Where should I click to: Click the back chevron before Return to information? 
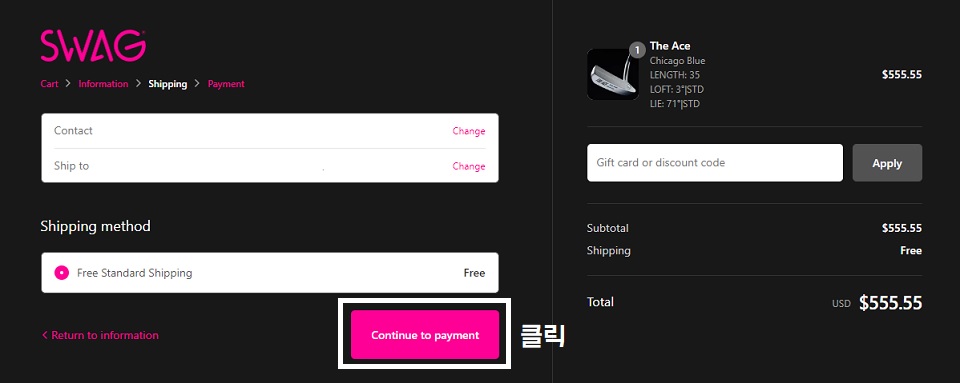pos(44,335)
